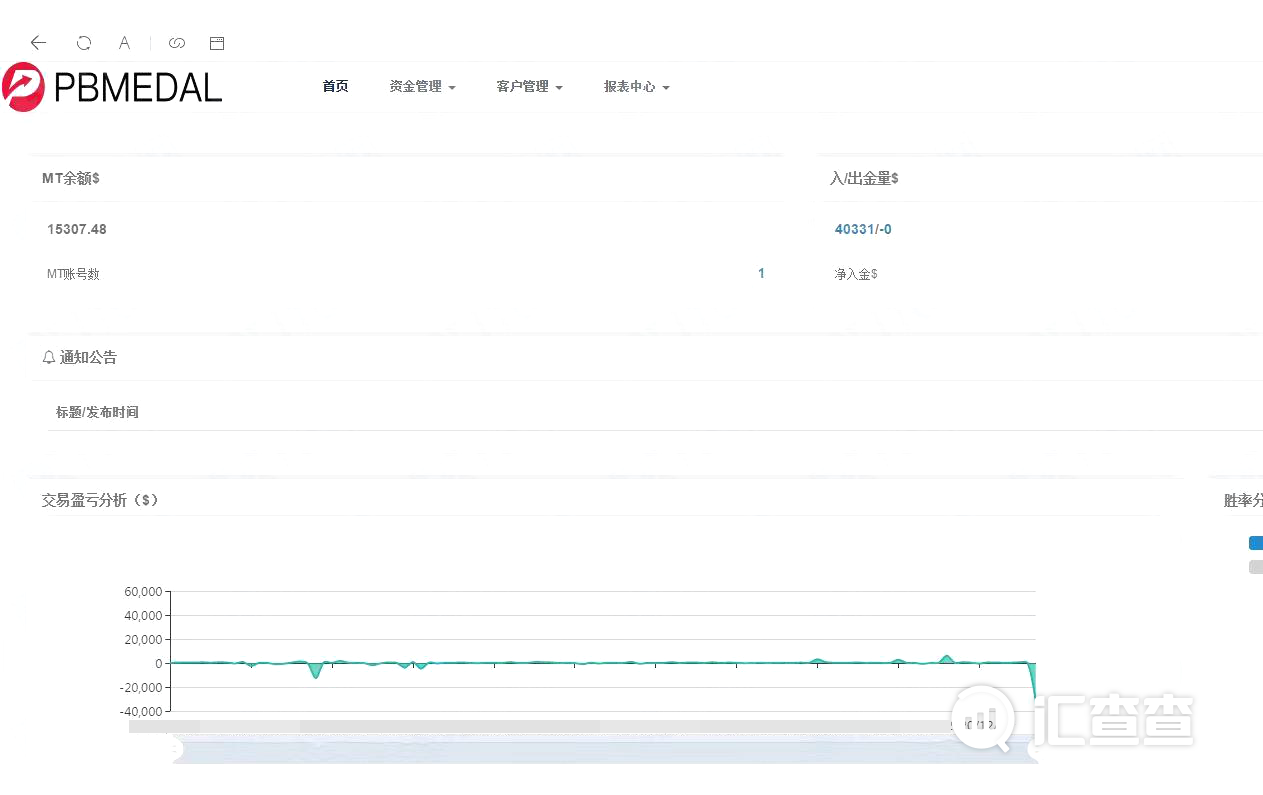Click the link/chain icon in toolbar
The image size is (1263, 795).
point(177,43)
